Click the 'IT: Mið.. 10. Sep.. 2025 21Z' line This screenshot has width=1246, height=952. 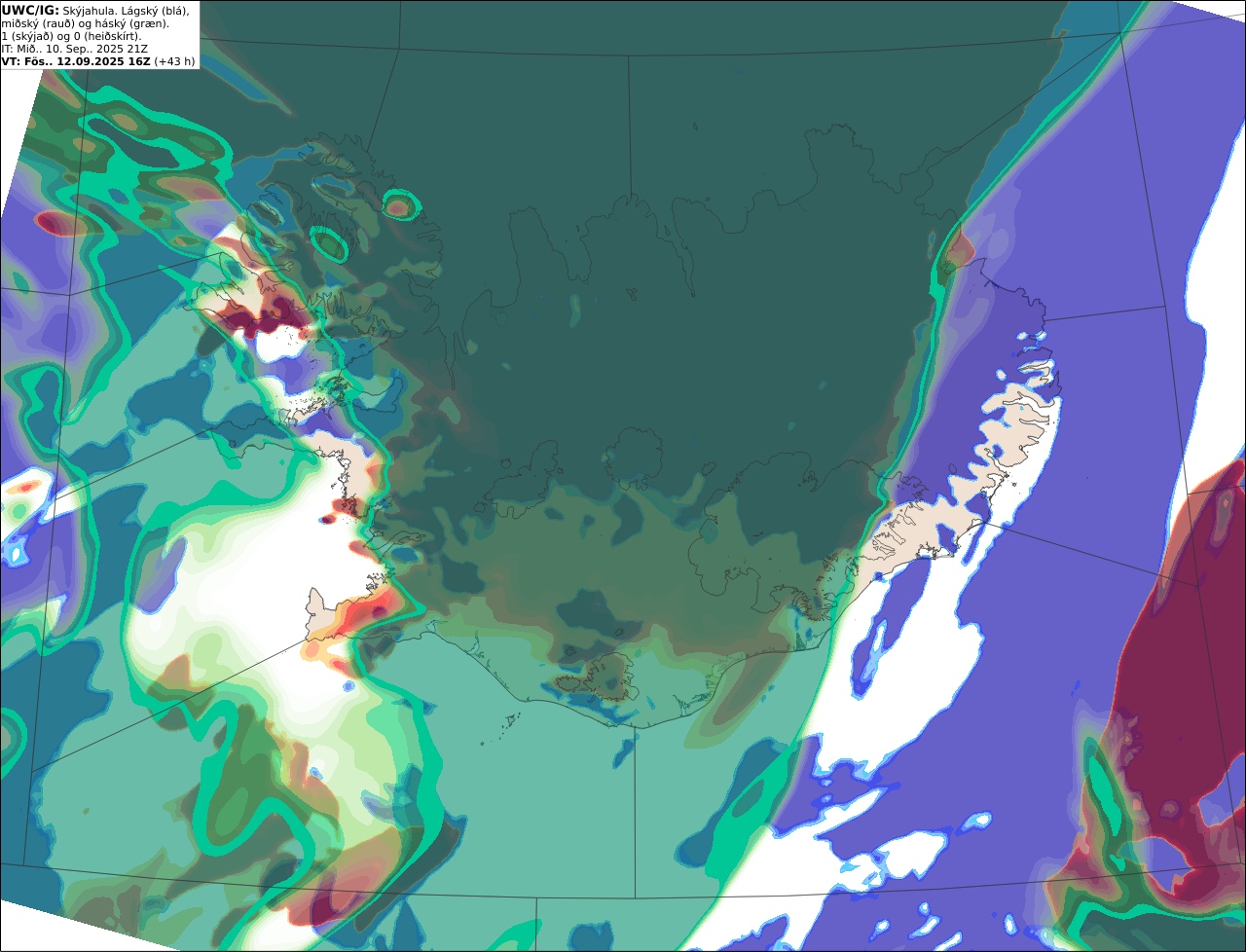[x=75, y=48]
